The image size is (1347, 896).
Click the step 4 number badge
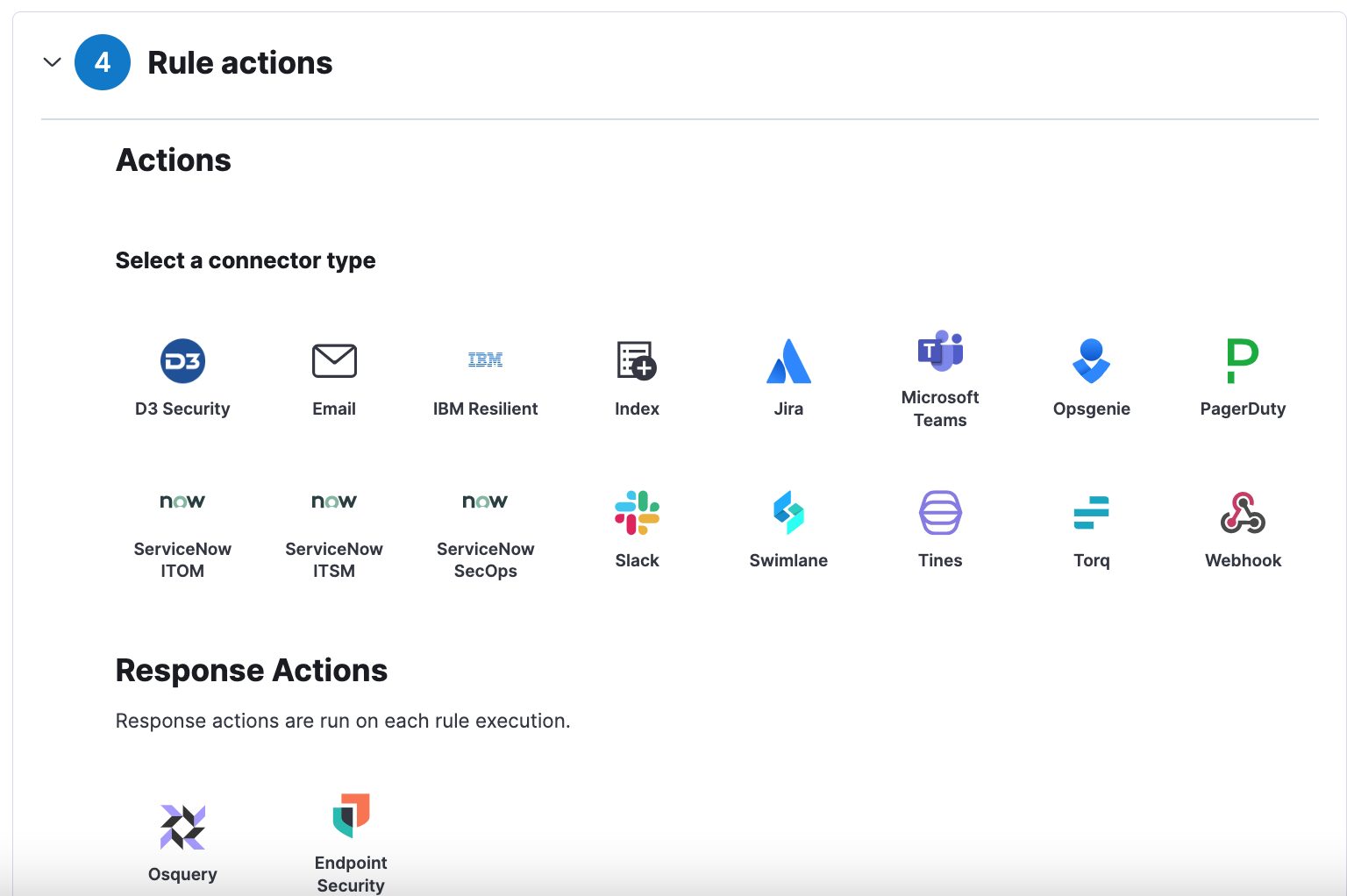tap(103, 62)
